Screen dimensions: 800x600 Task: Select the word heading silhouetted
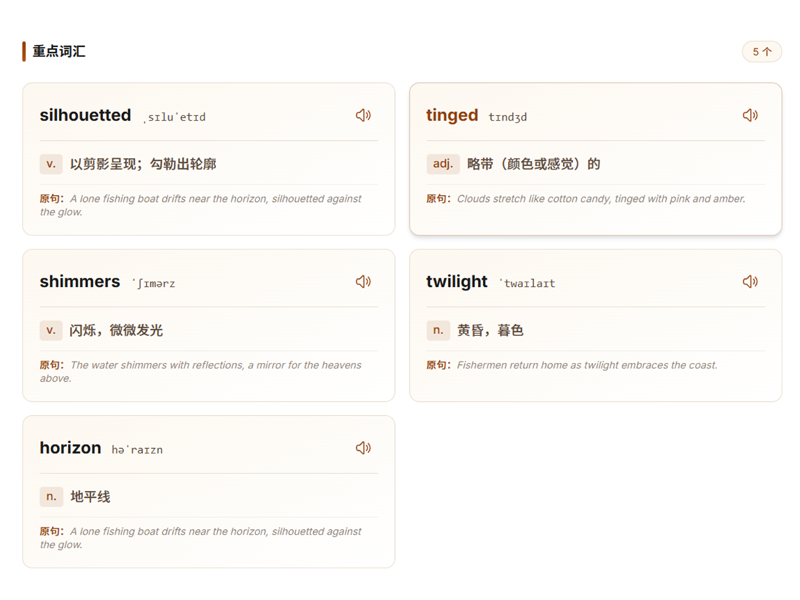[x=85, y=115]
